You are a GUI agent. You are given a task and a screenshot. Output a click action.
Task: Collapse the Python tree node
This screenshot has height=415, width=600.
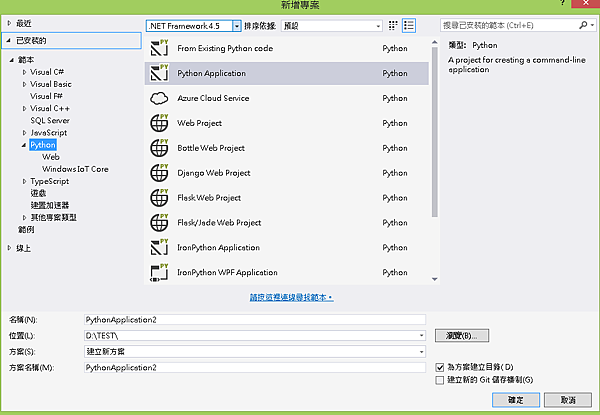click(x=24, y=145)
